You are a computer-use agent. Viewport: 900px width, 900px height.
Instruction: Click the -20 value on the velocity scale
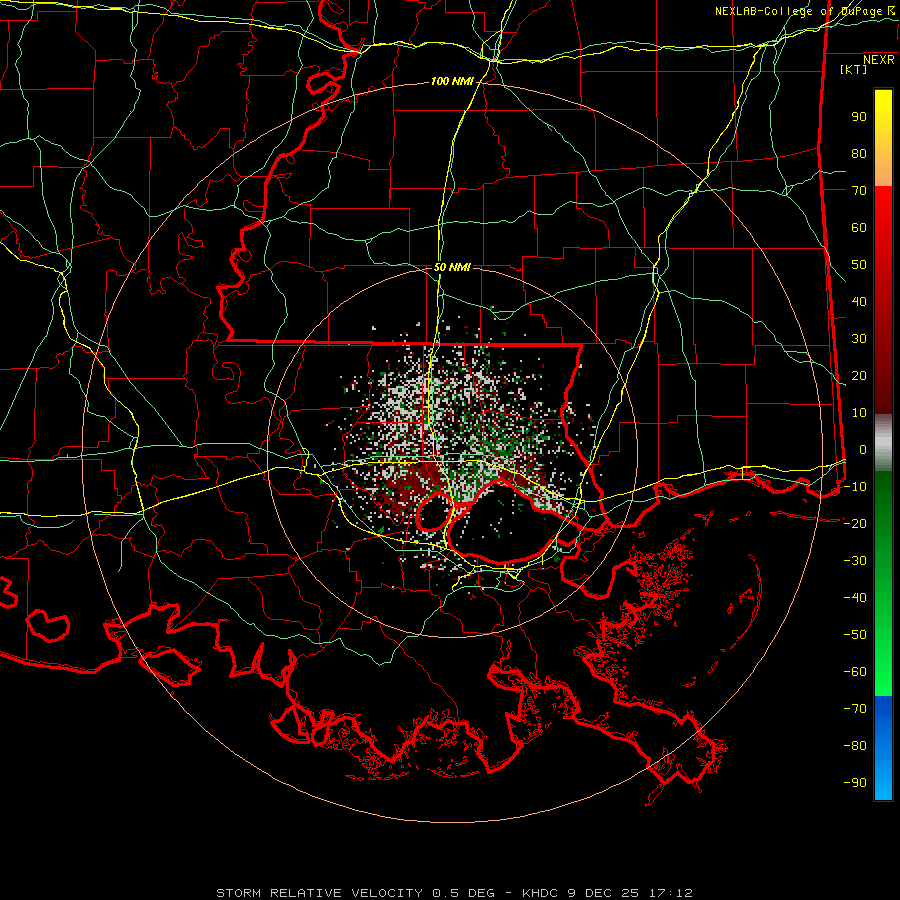tap(855, 523)
